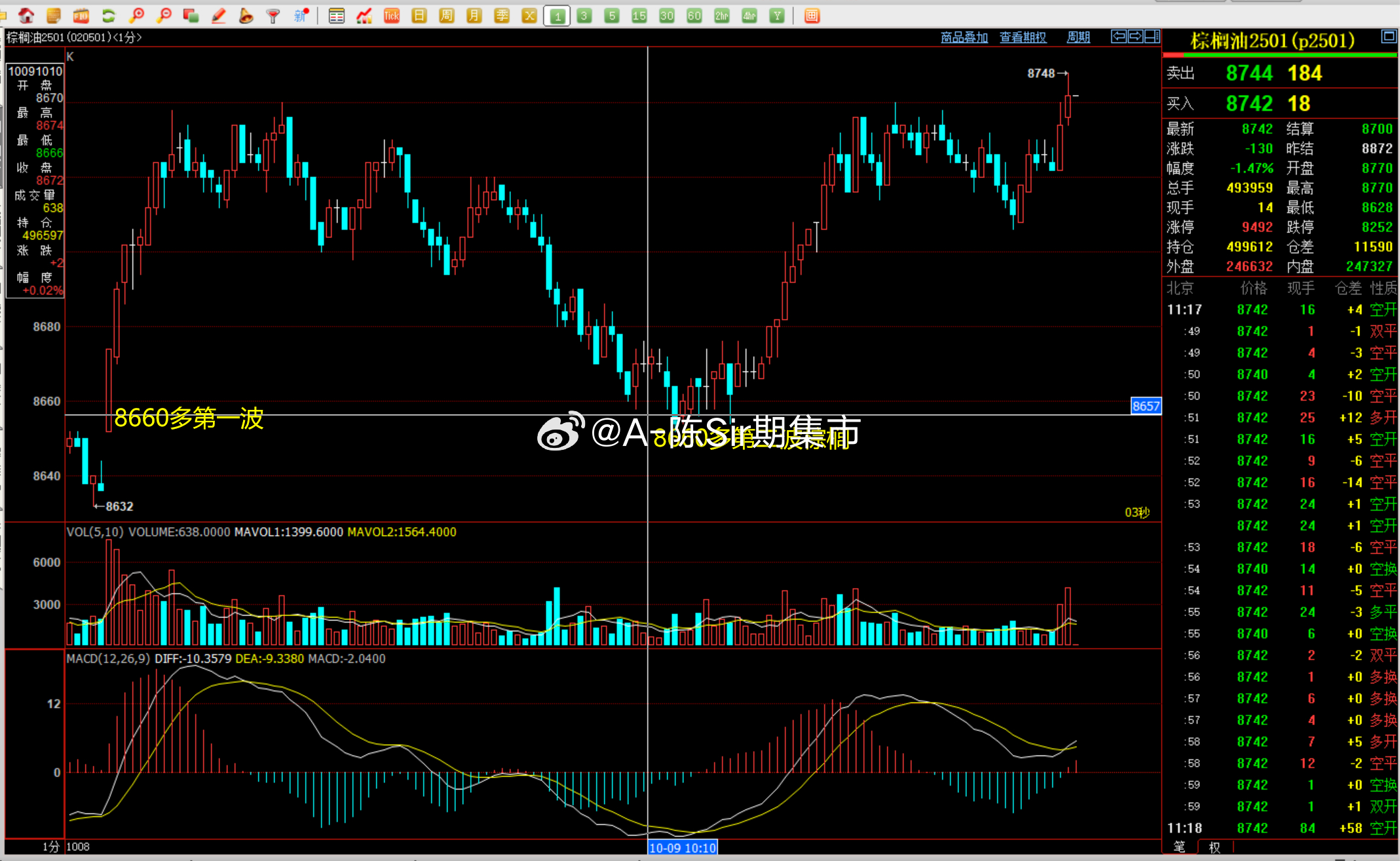Click the MAVOL2:1564.4000 label
The width and height of the screenshot is (1400, 861).
click(x=402, y=532)
